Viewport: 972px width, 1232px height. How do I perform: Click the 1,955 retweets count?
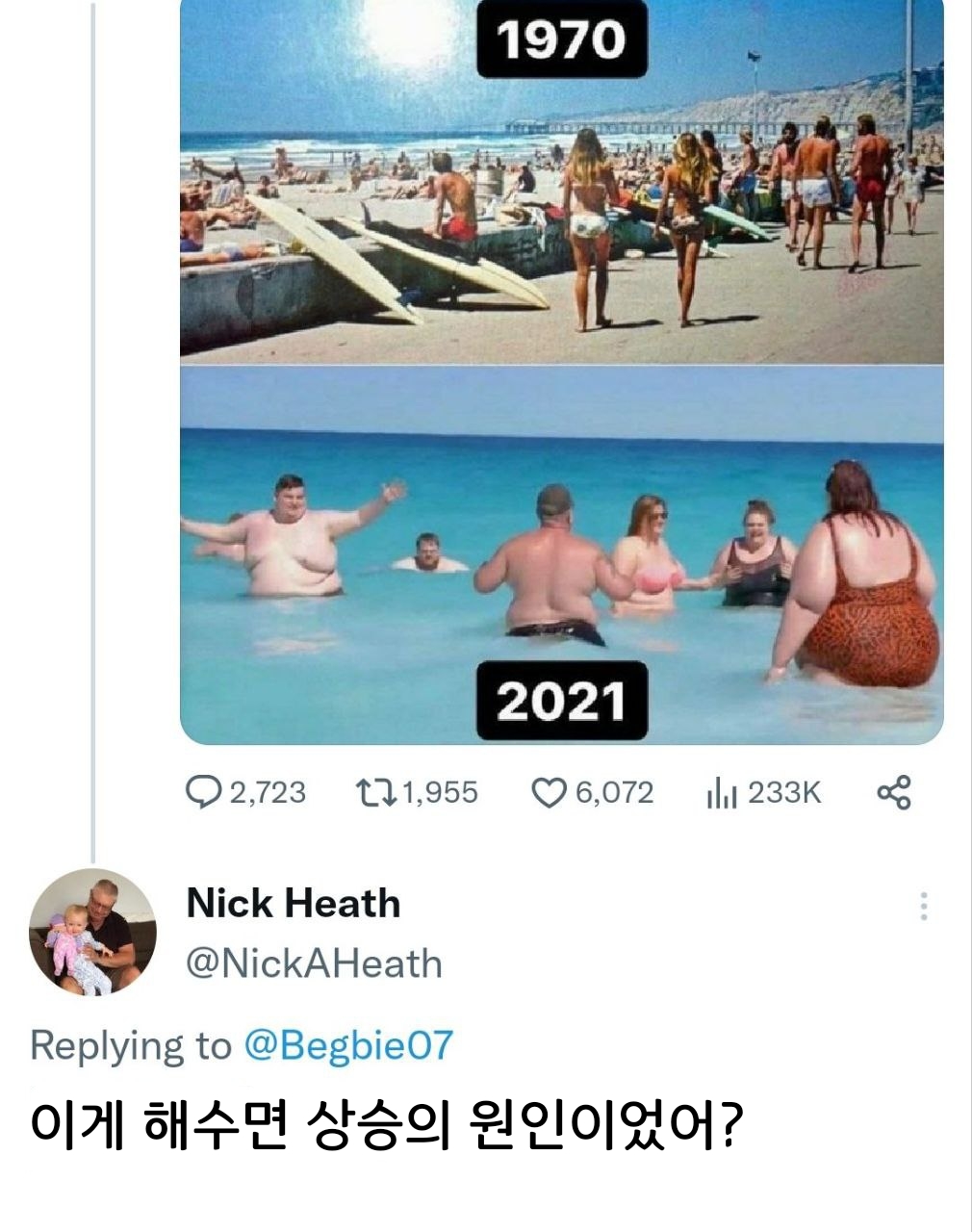pyautogui.click(x=439, y=793)
